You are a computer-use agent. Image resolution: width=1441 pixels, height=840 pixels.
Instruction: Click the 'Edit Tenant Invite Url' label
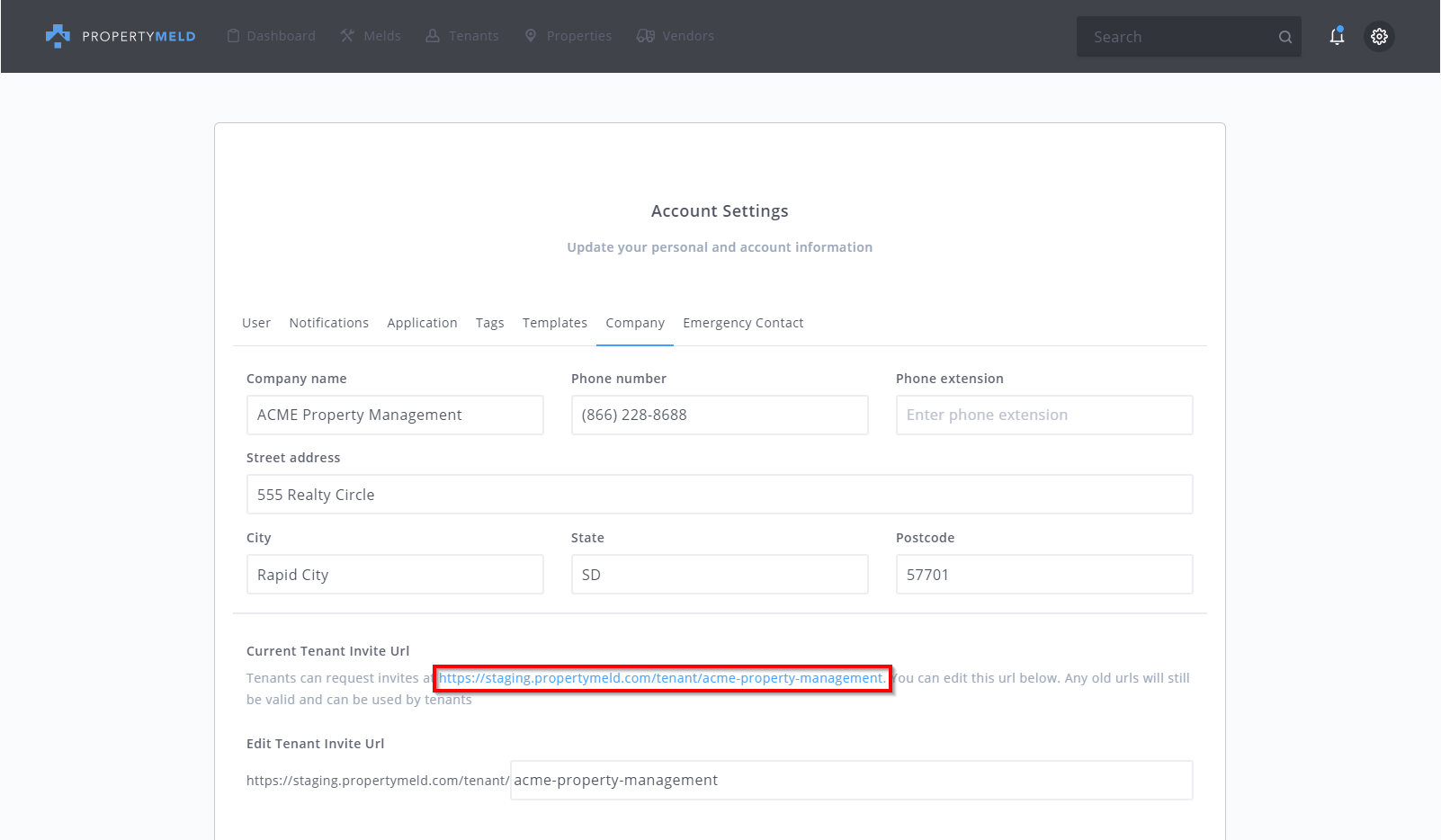click(315, 744)
